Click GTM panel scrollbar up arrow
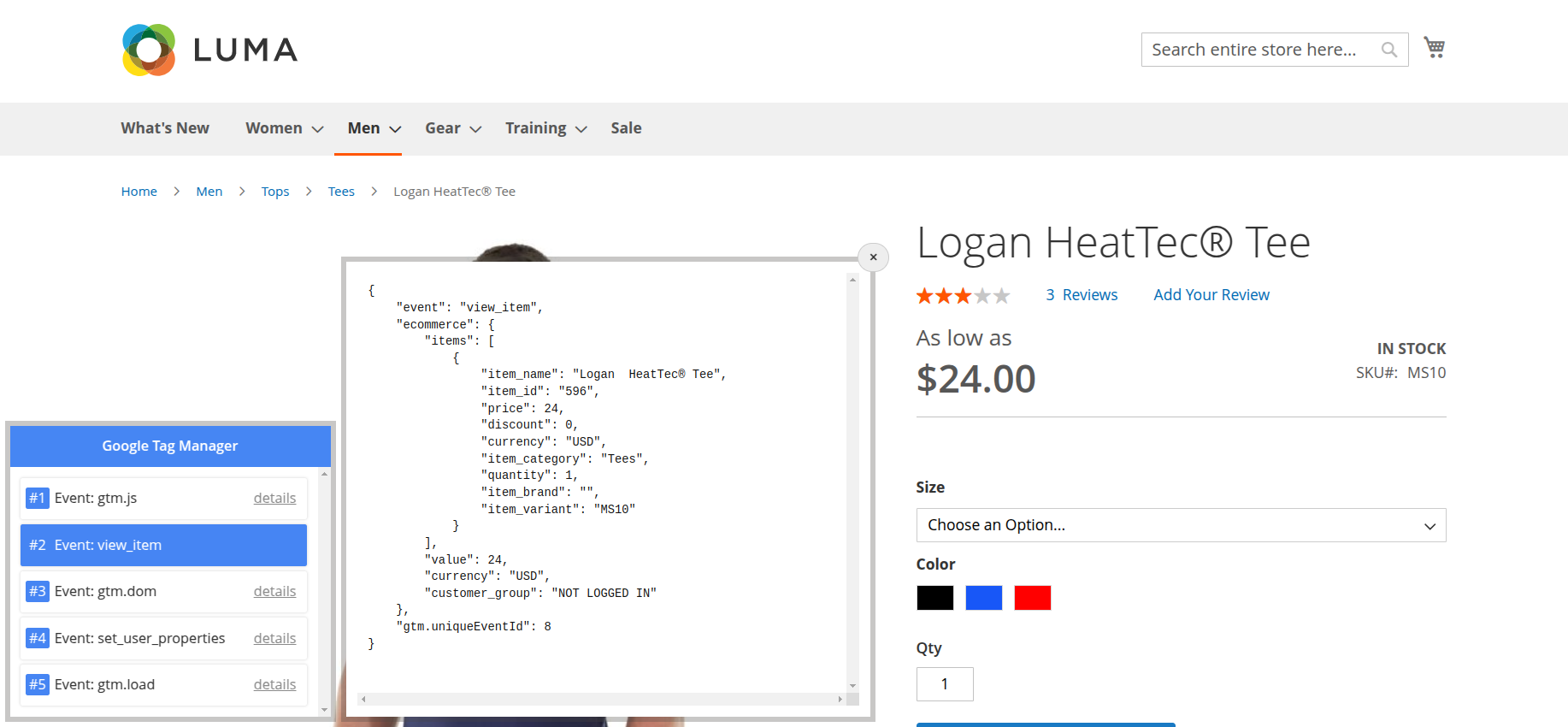Screen dimensions: 1568x727 [324, 474]
